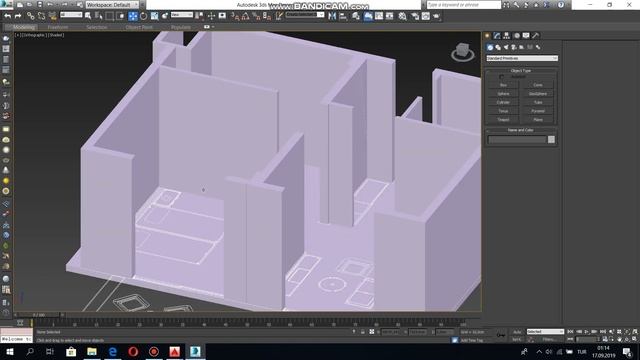Toggle the Set Key button
The height and width of the screenshot is (360, 640).
pyautogui.click(x=517, y=339)
